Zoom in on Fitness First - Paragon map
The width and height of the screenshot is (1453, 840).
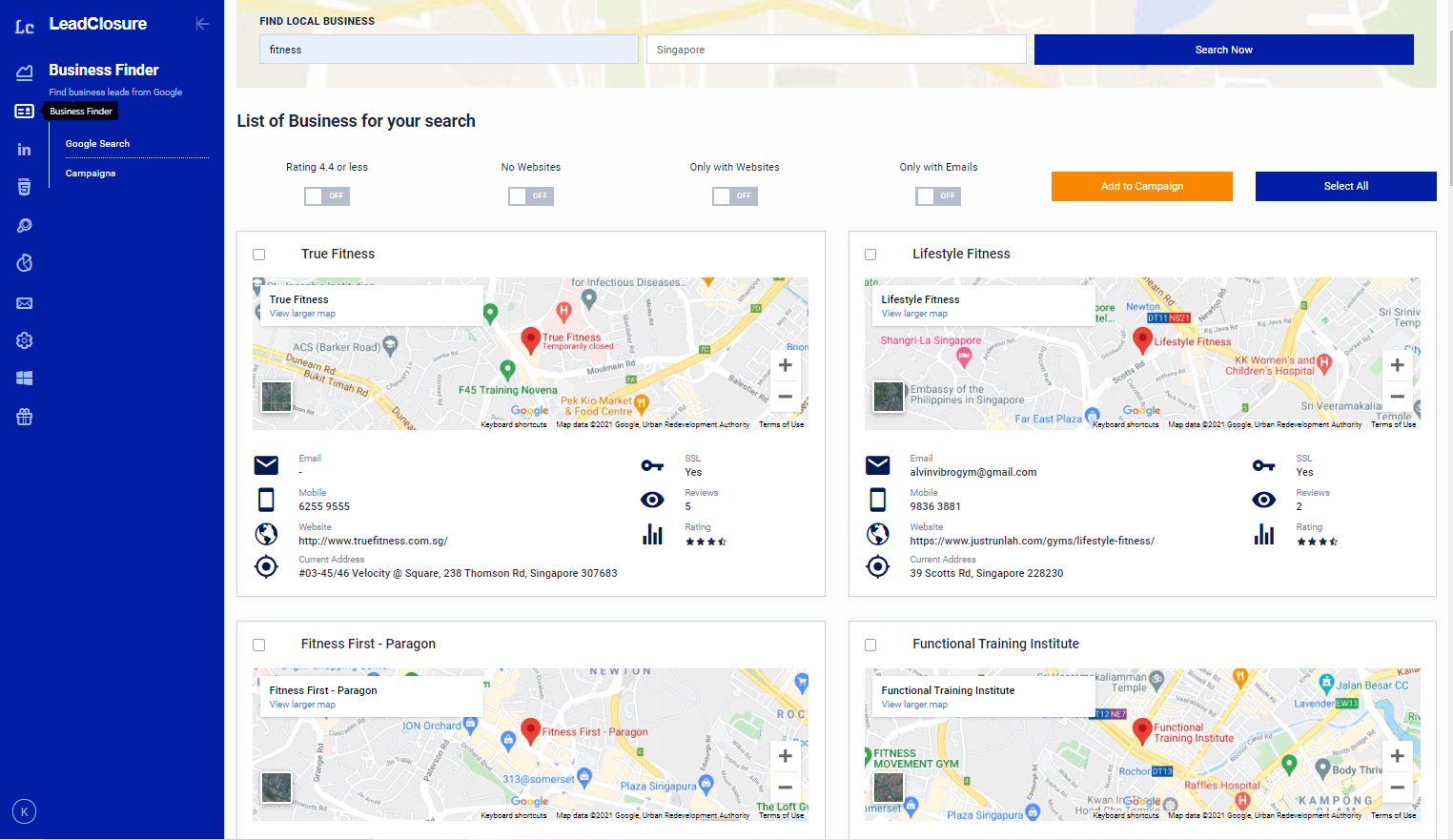tap(785, 756)
